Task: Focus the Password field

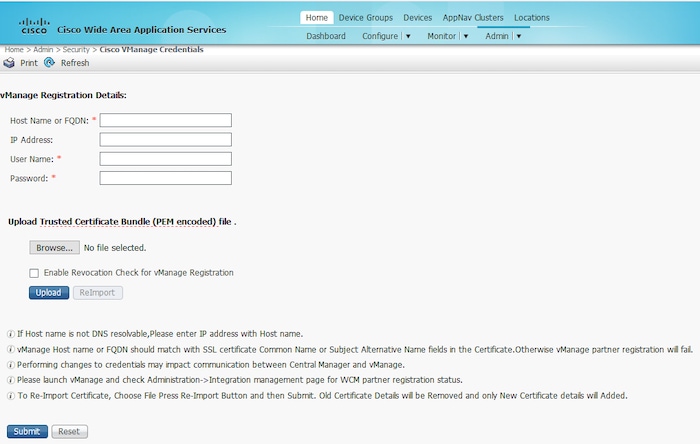Action: click(x=166, y=178)
